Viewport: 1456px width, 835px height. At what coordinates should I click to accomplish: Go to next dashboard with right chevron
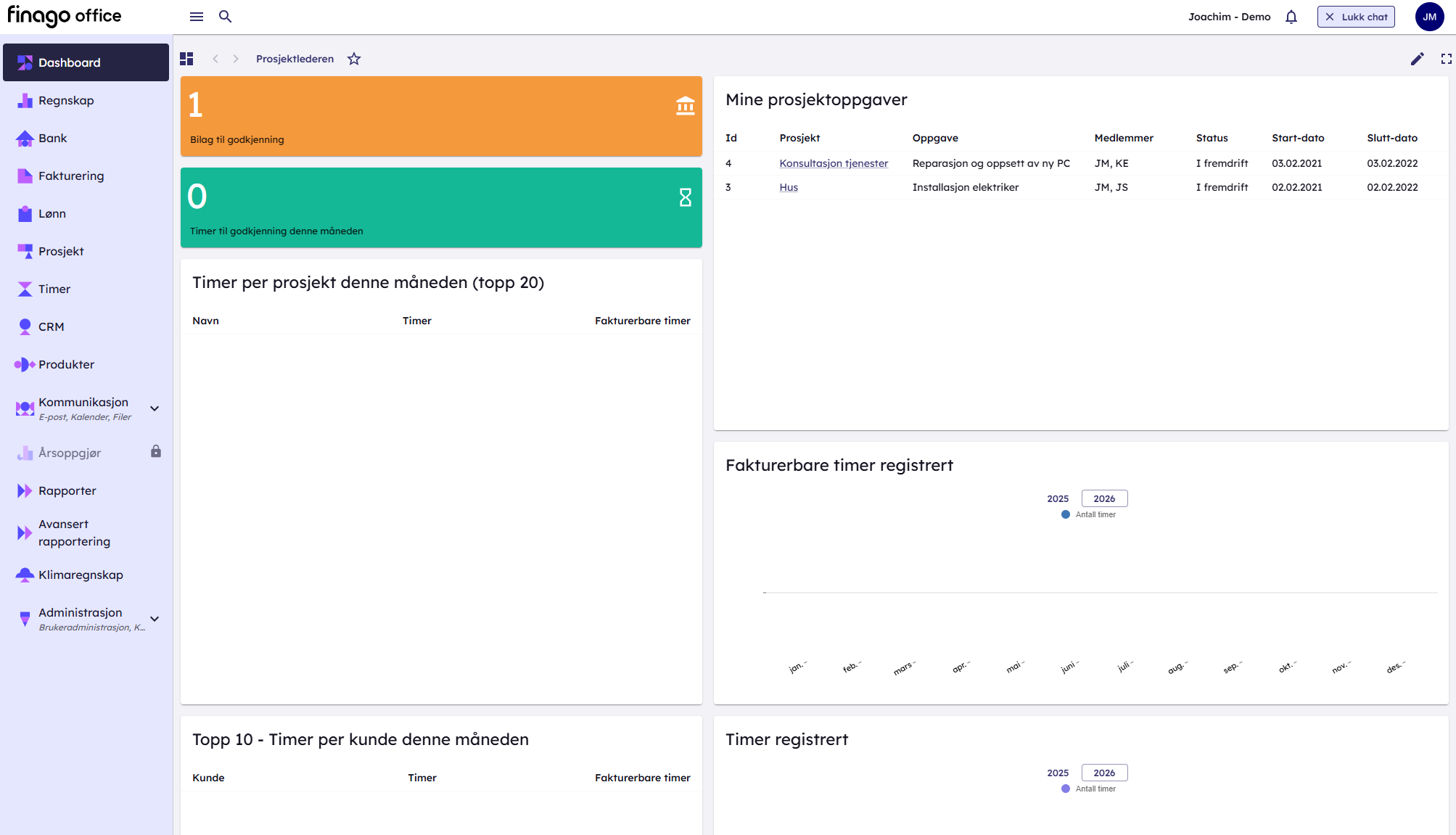[x=236, y=59]
